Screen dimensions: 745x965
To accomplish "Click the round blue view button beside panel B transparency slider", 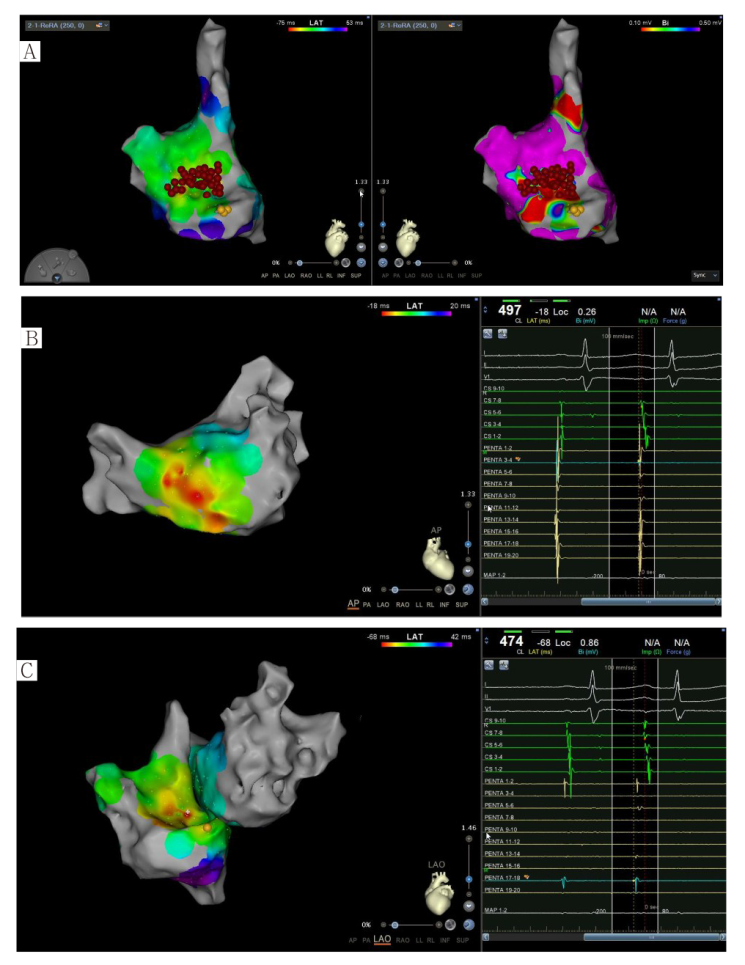I will [468, 589].
